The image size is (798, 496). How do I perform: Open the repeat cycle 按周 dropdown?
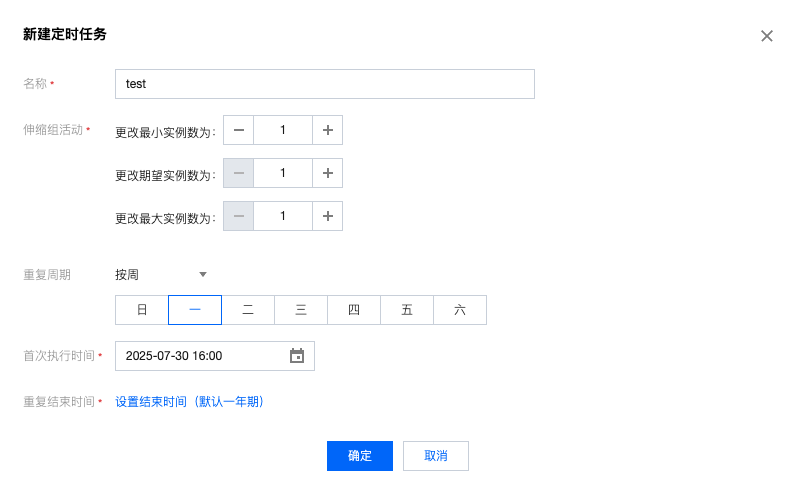(x=160, y=274)
